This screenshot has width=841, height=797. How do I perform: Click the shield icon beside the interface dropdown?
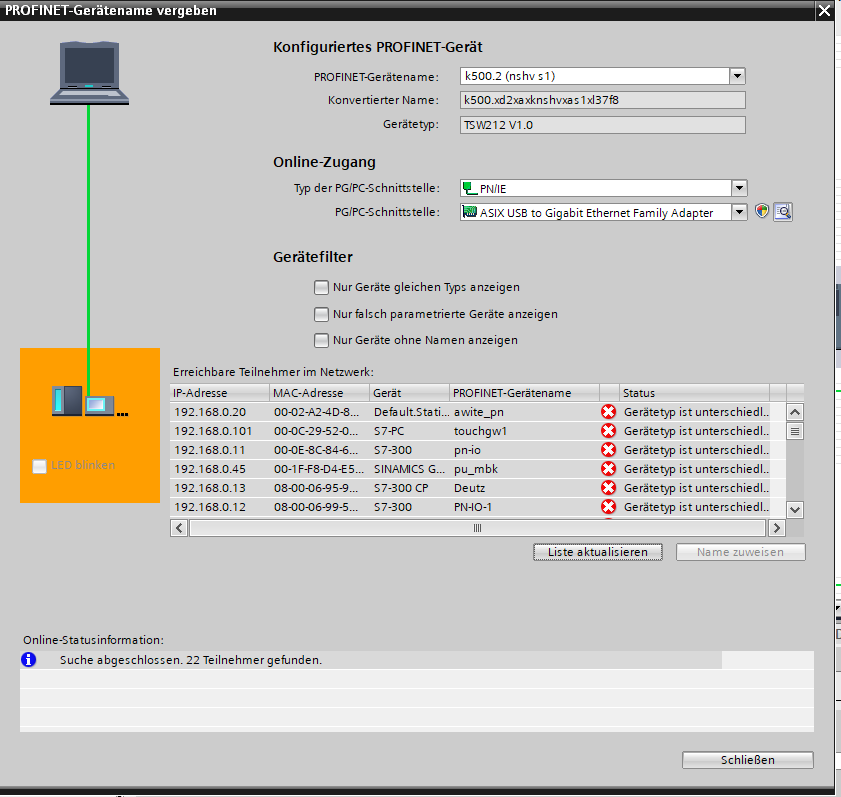(x=763, y=212)
